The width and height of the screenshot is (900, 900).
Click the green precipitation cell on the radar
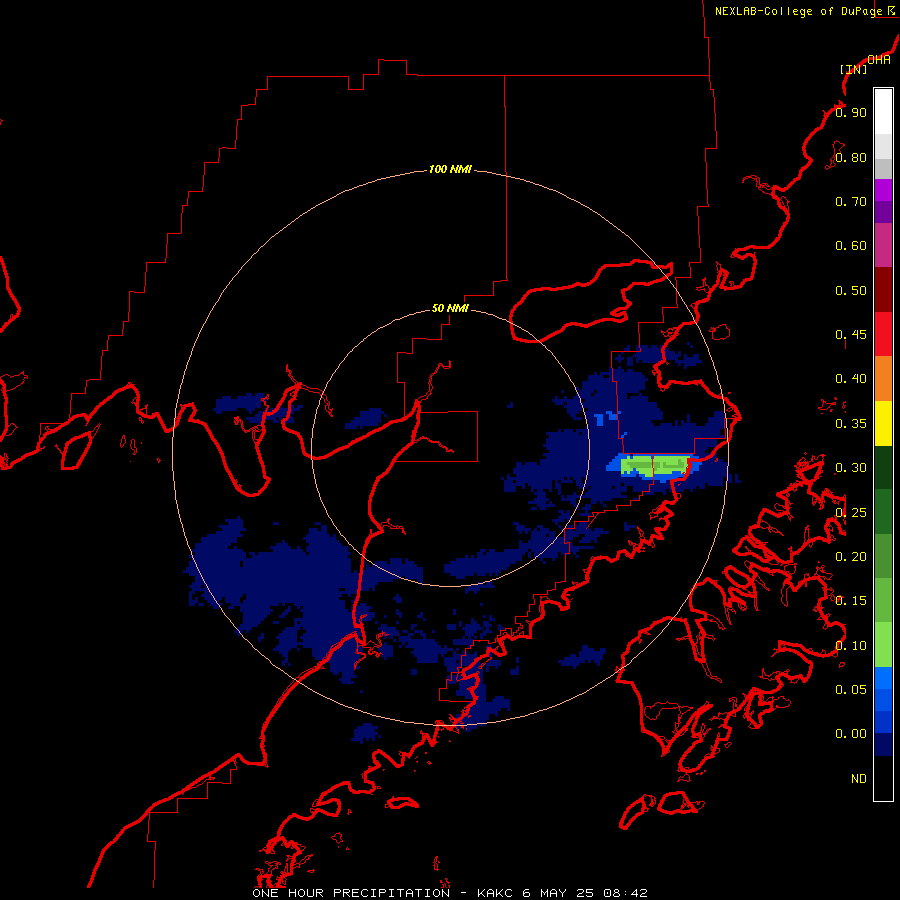coord(655,465)
